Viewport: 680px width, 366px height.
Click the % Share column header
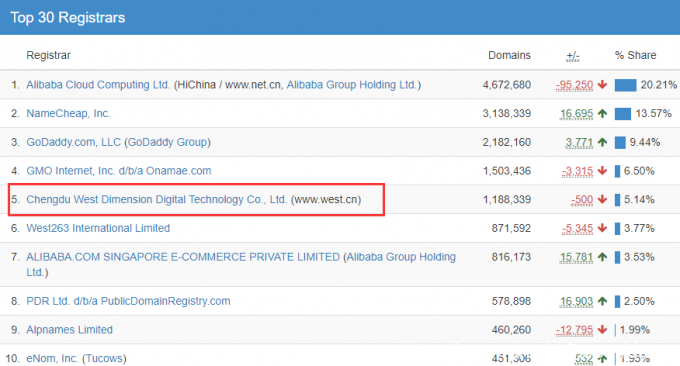(x=635, y=56)
